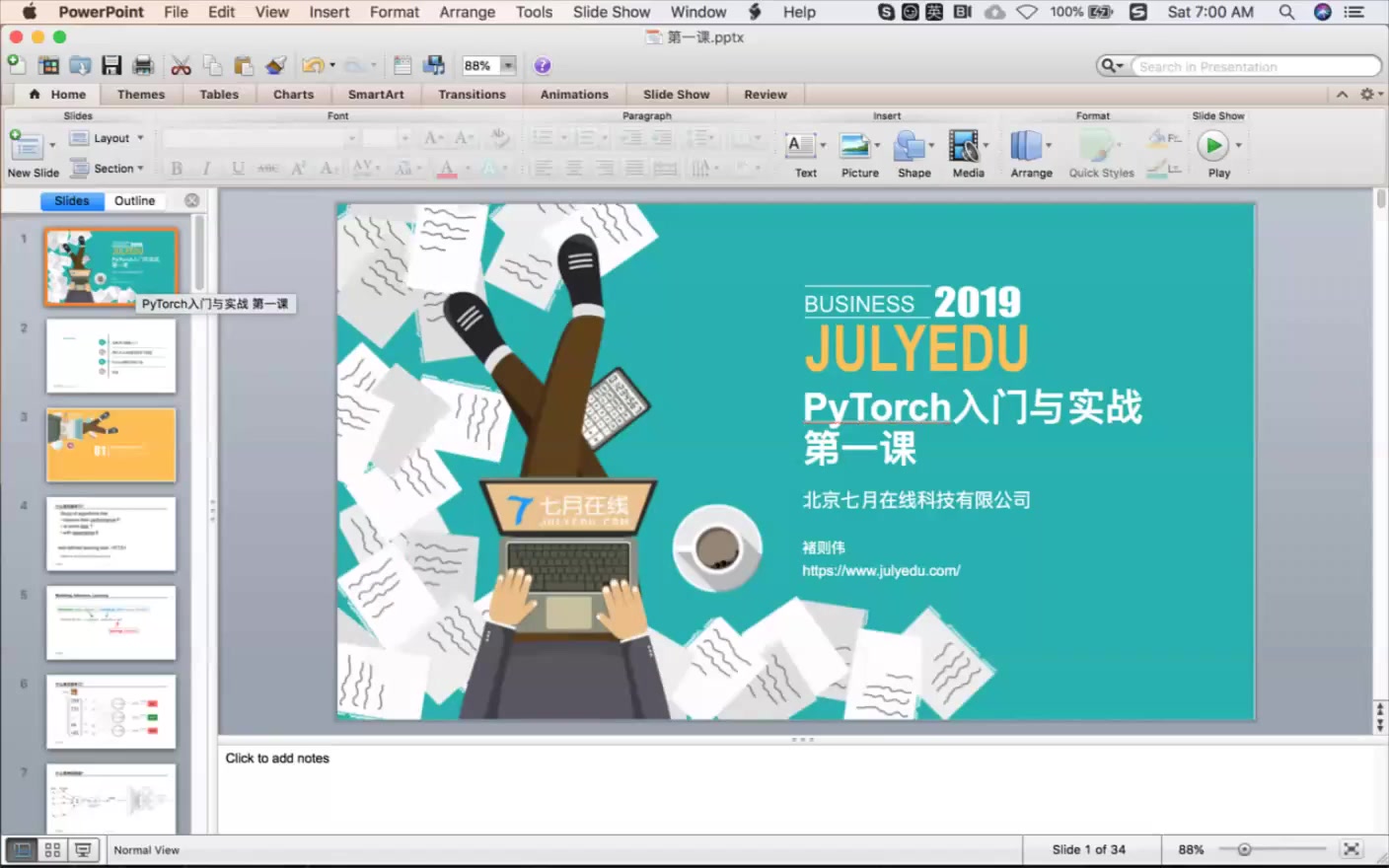Click the Search in Presentation field

point(1257,66)
